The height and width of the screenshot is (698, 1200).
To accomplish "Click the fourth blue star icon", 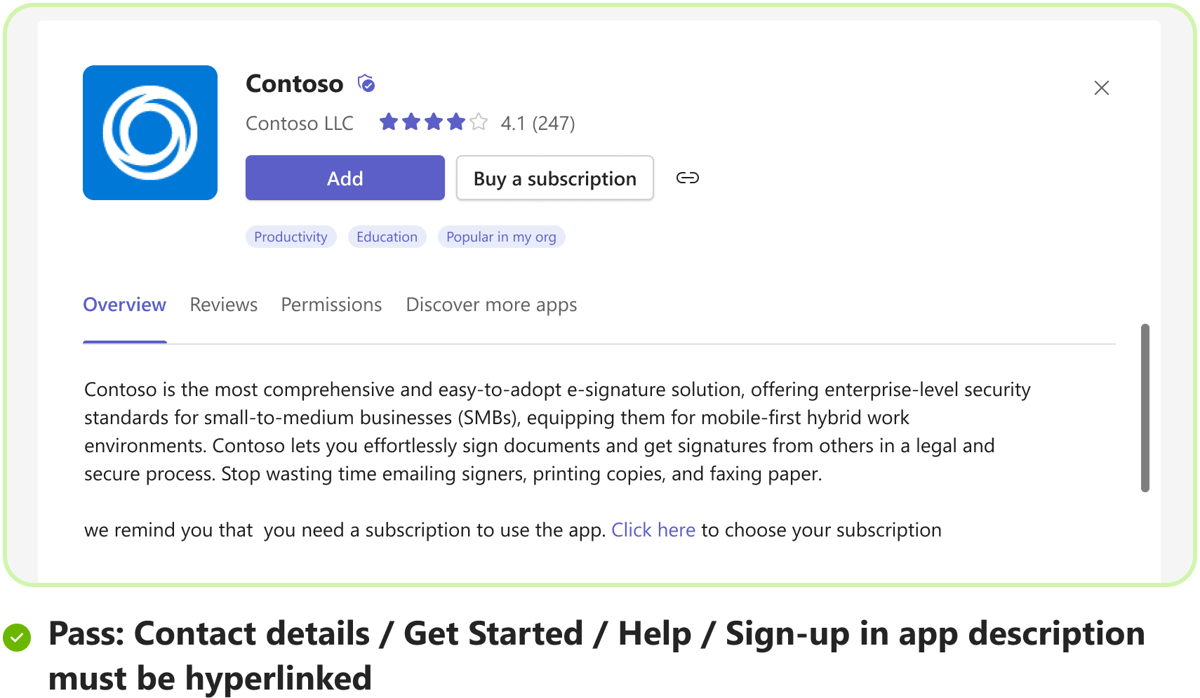I will click(456, 121).
